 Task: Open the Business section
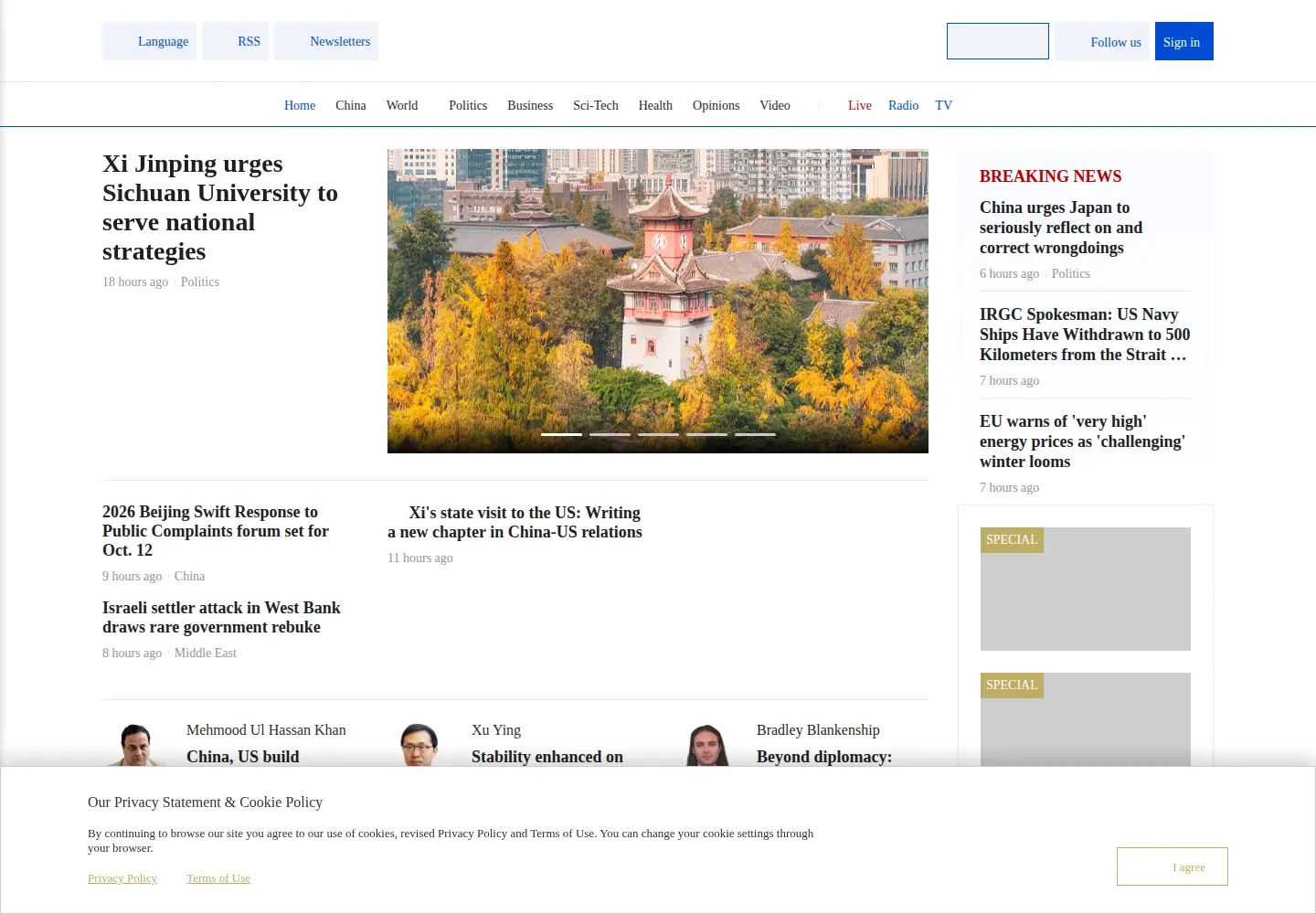(530, 105)
